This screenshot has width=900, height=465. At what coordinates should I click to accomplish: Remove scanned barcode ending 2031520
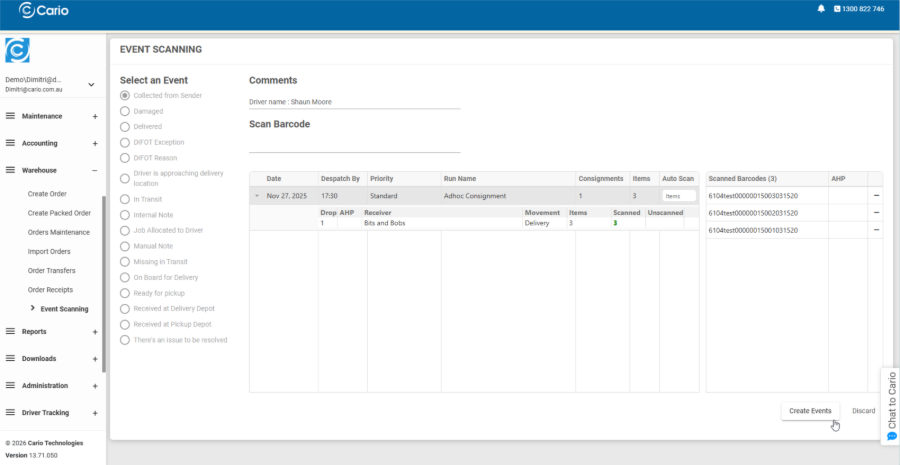coord(876,213)
